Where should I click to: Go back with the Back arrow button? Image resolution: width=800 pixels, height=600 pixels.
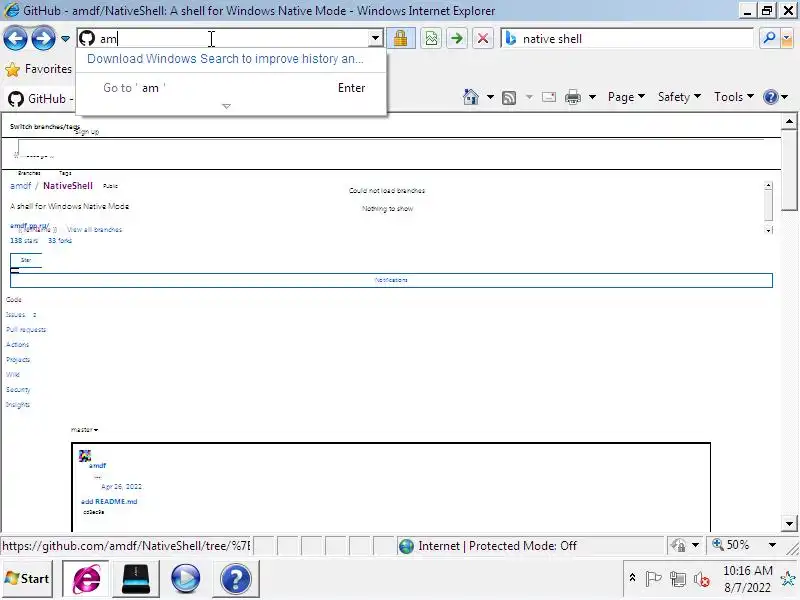point(15,39)
